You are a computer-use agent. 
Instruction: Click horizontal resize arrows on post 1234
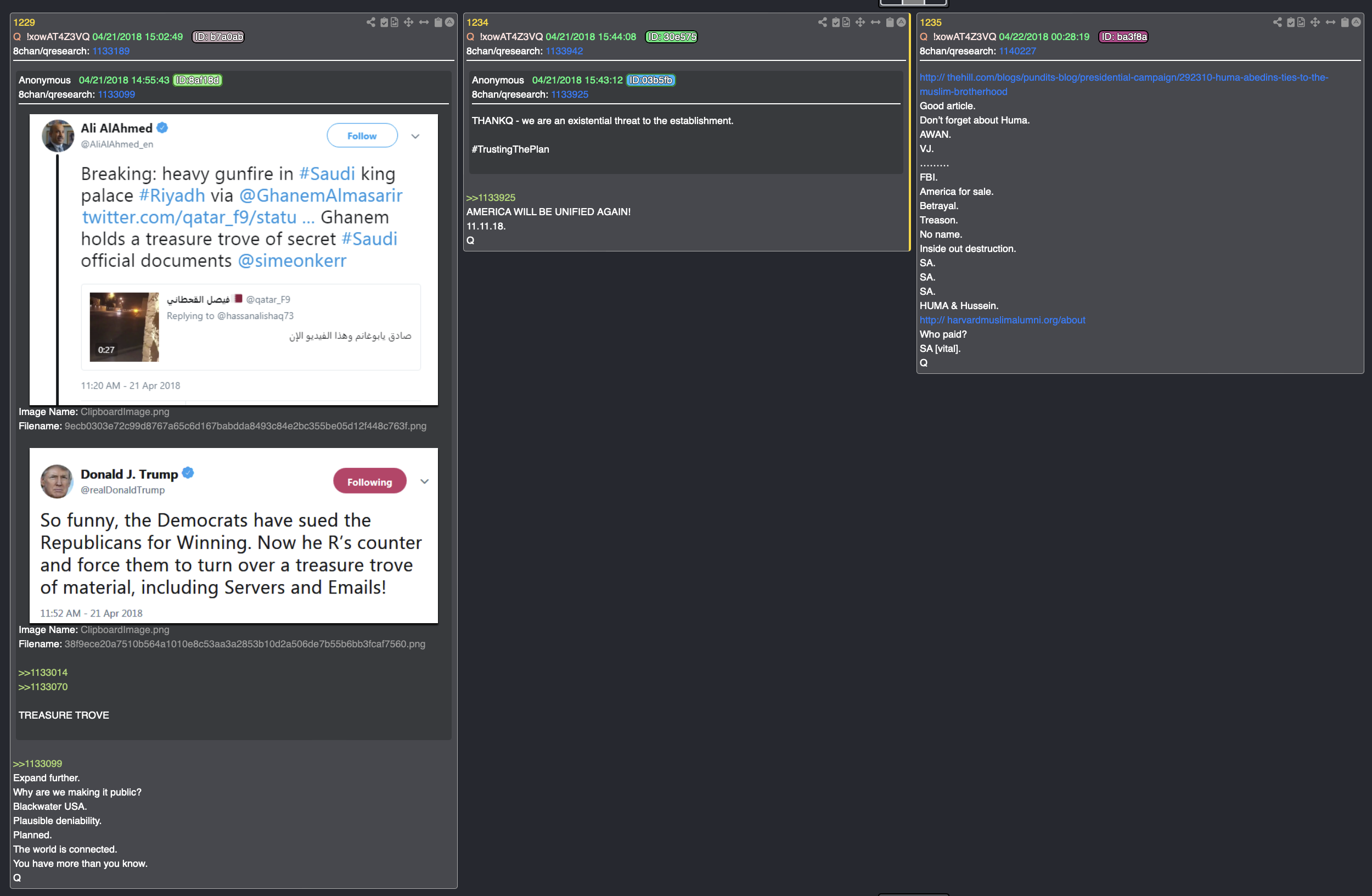pyautogui.click(x=876, y=22)
